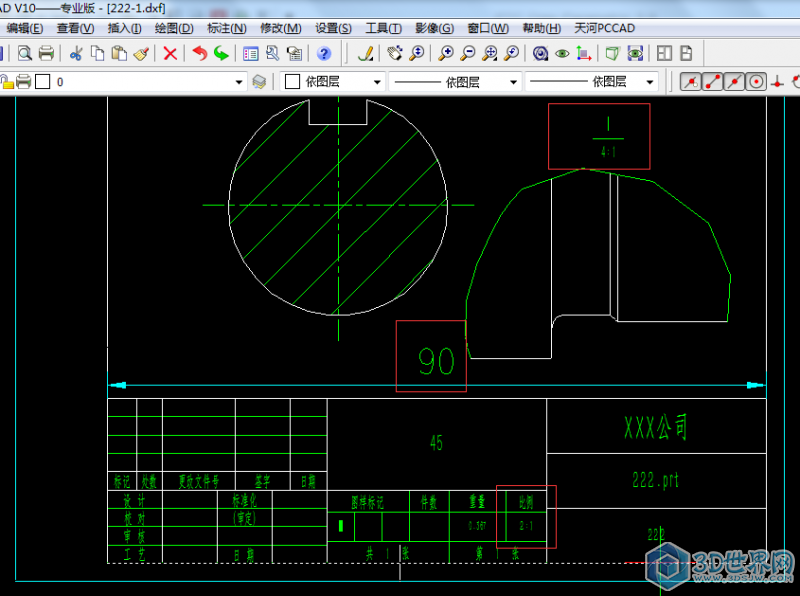Toggle midpoint object snap button
This screenshot has width=800, height=596.
point(734,82)
